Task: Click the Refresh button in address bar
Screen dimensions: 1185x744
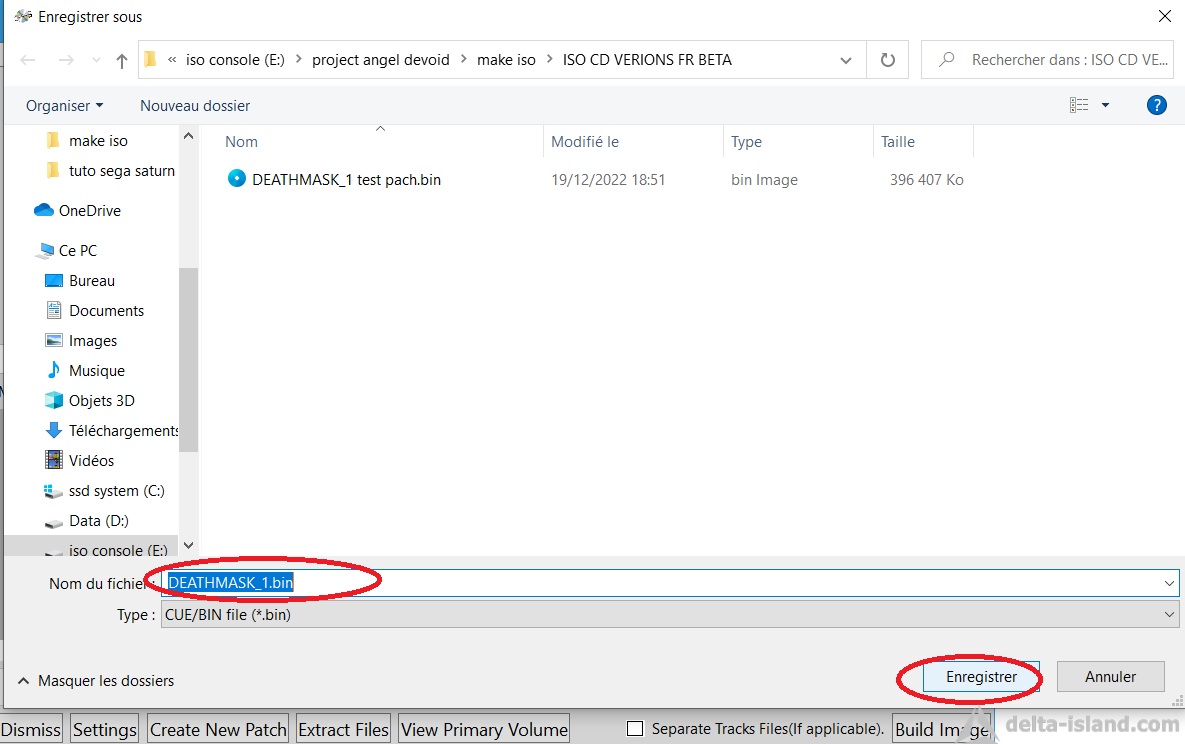Action: (x=887, y=60)
